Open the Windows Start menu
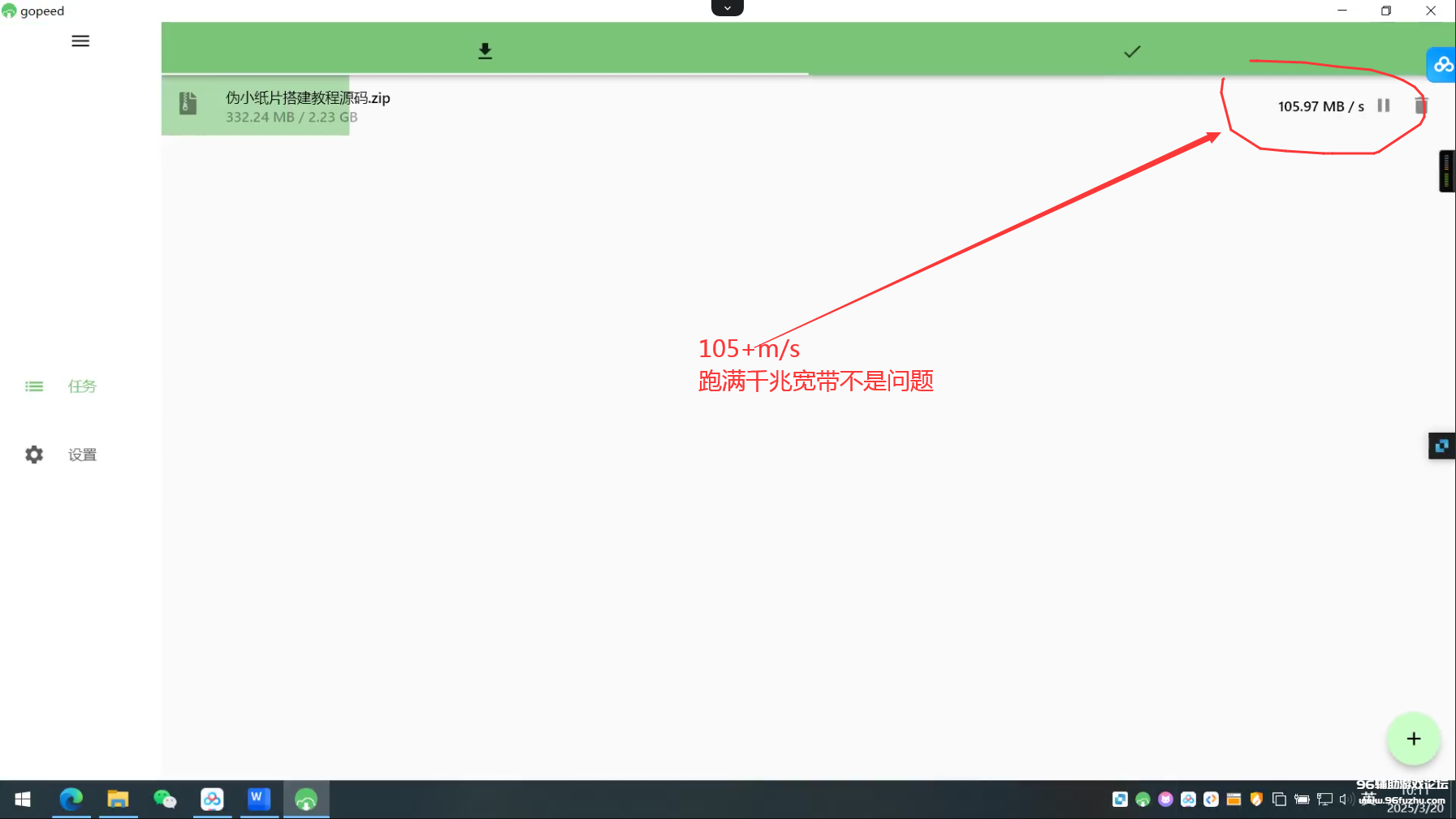Viewport: 1456px width, 819px height. pyautogui.click(x=23, y=800)
